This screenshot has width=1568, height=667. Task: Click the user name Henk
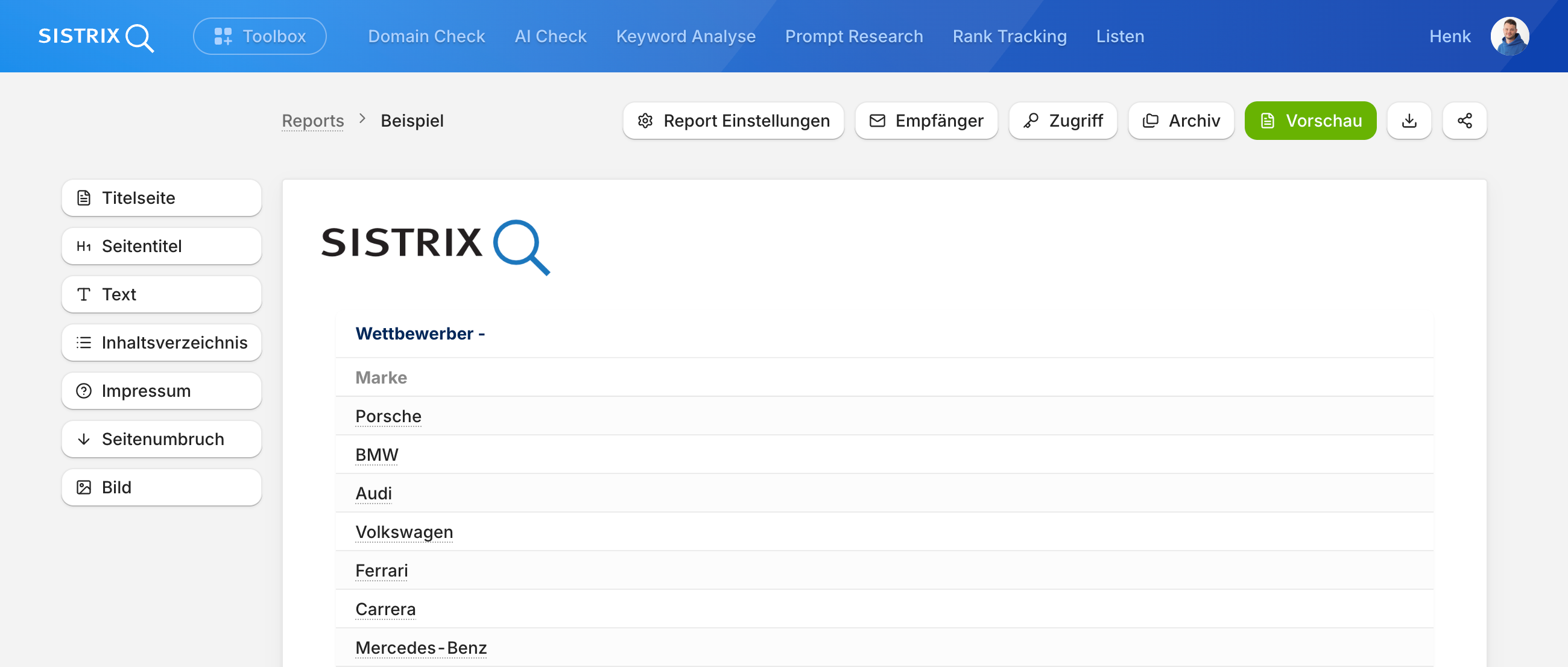coord(1449,37)
